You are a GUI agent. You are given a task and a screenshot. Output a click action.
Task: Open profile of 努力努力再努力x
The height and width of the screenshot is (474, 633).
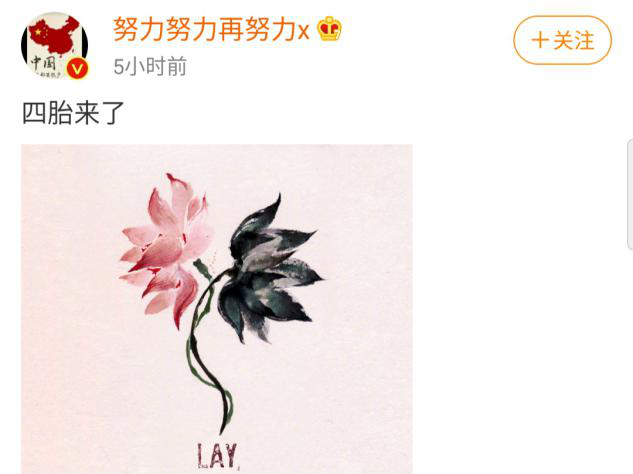click(x=211, y=29)
